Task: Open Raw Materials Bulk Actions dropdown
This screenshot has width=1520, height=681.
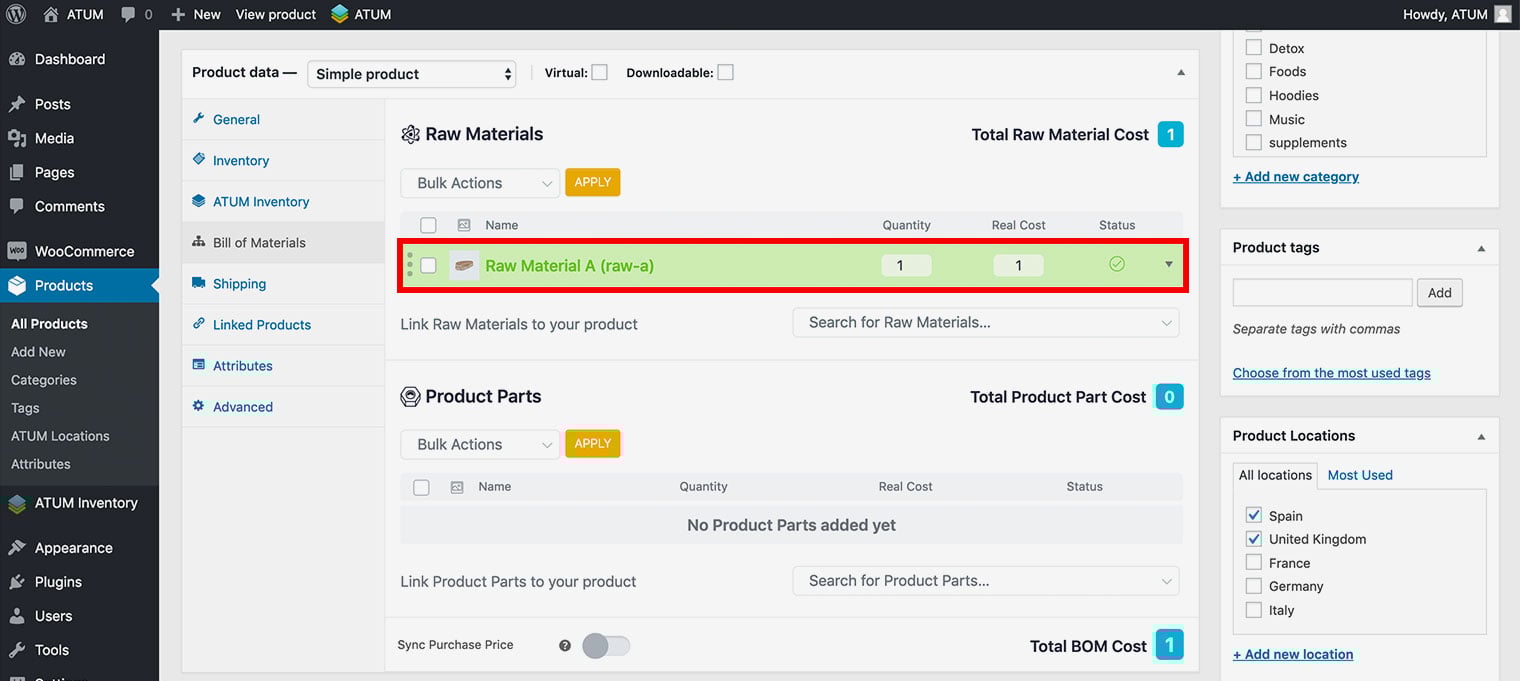Action: (480, 183)
